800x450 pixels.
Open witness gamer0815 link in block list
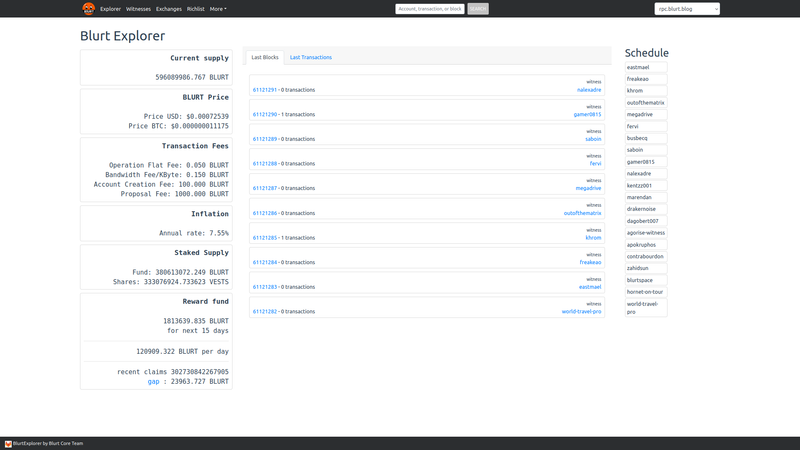[587, 114]
